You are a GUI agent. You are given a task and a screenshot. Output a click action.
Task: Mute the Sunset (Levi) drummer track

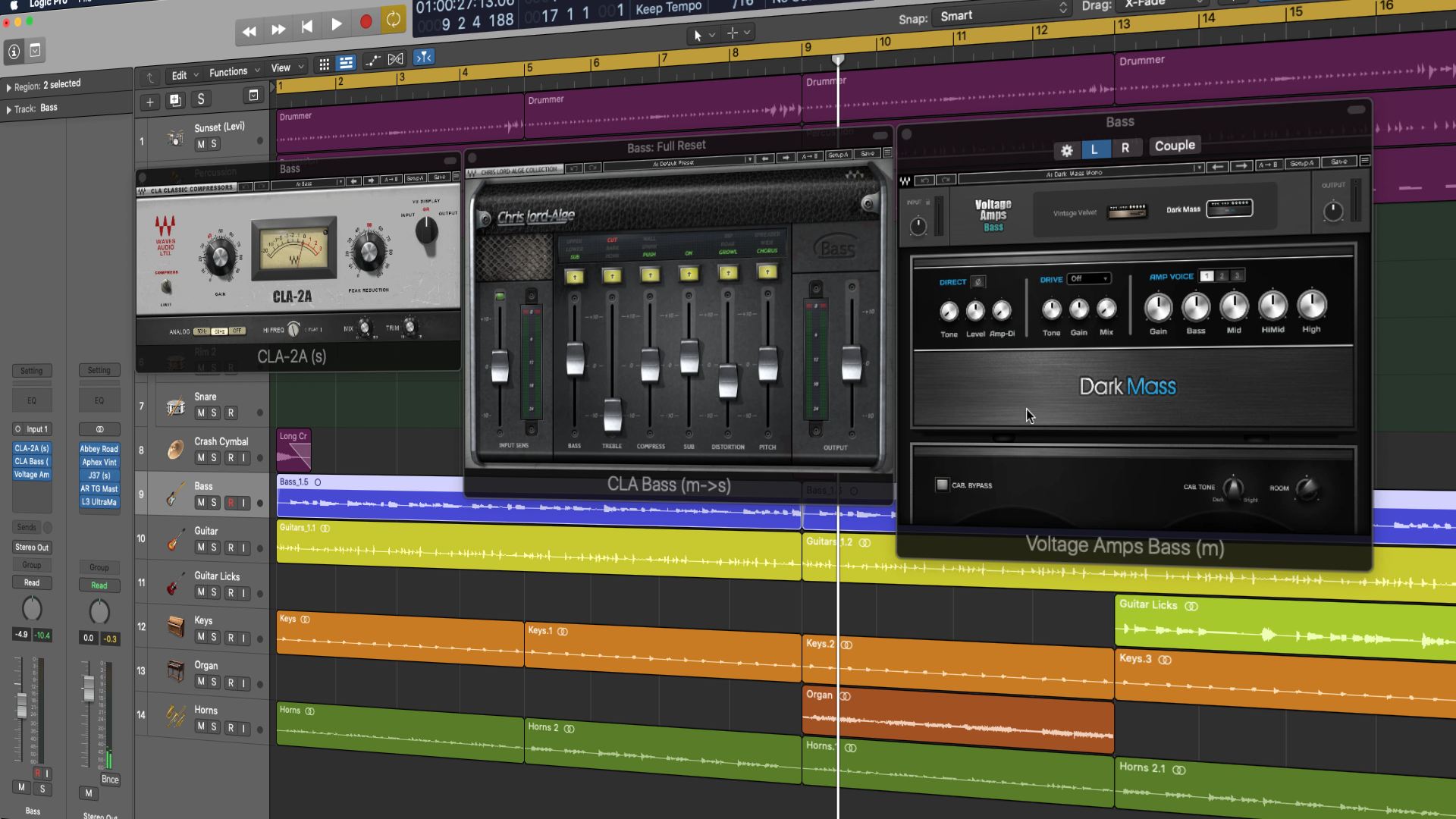pos(201,144)
